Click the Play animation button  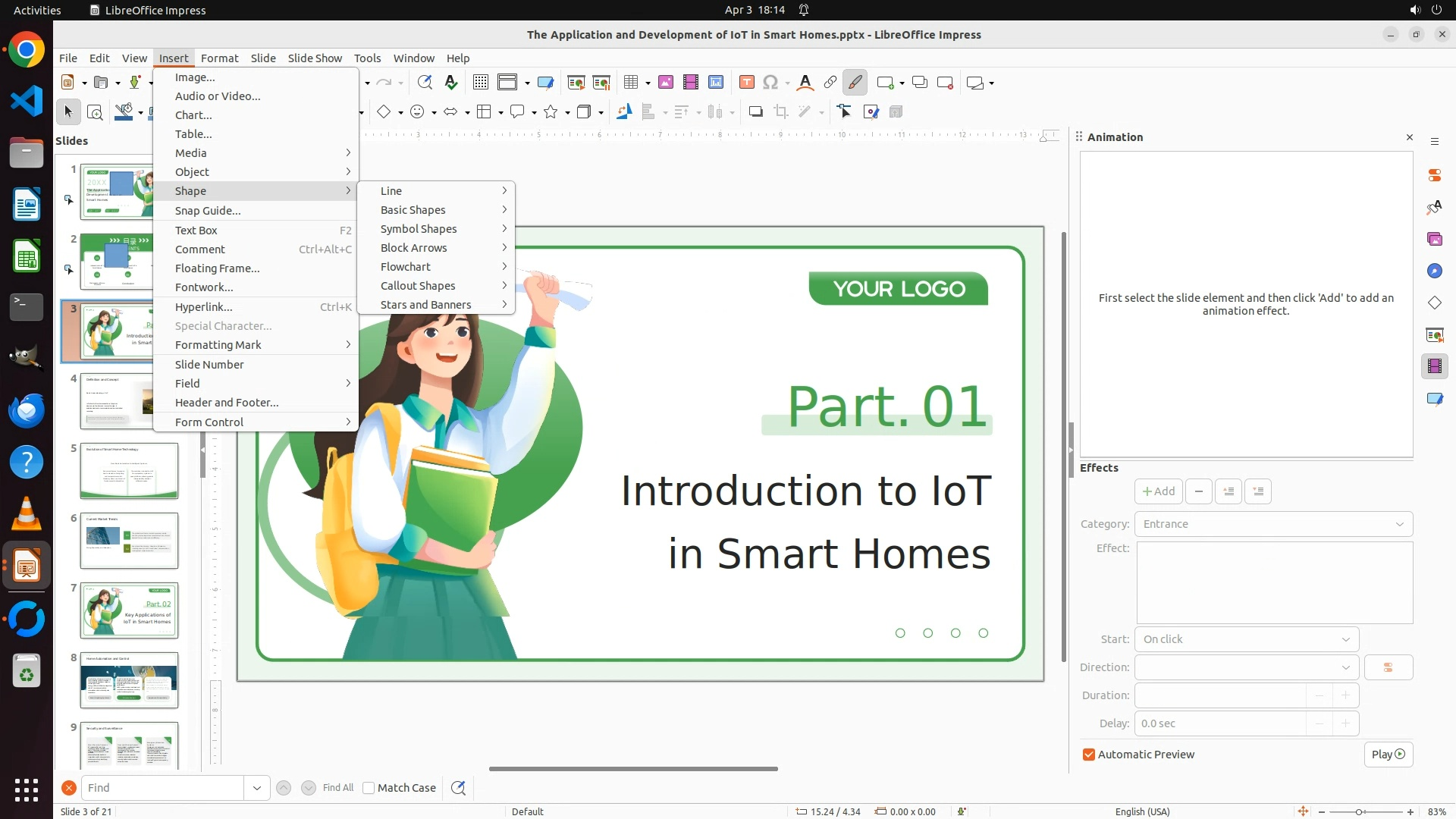[1388, 755]
